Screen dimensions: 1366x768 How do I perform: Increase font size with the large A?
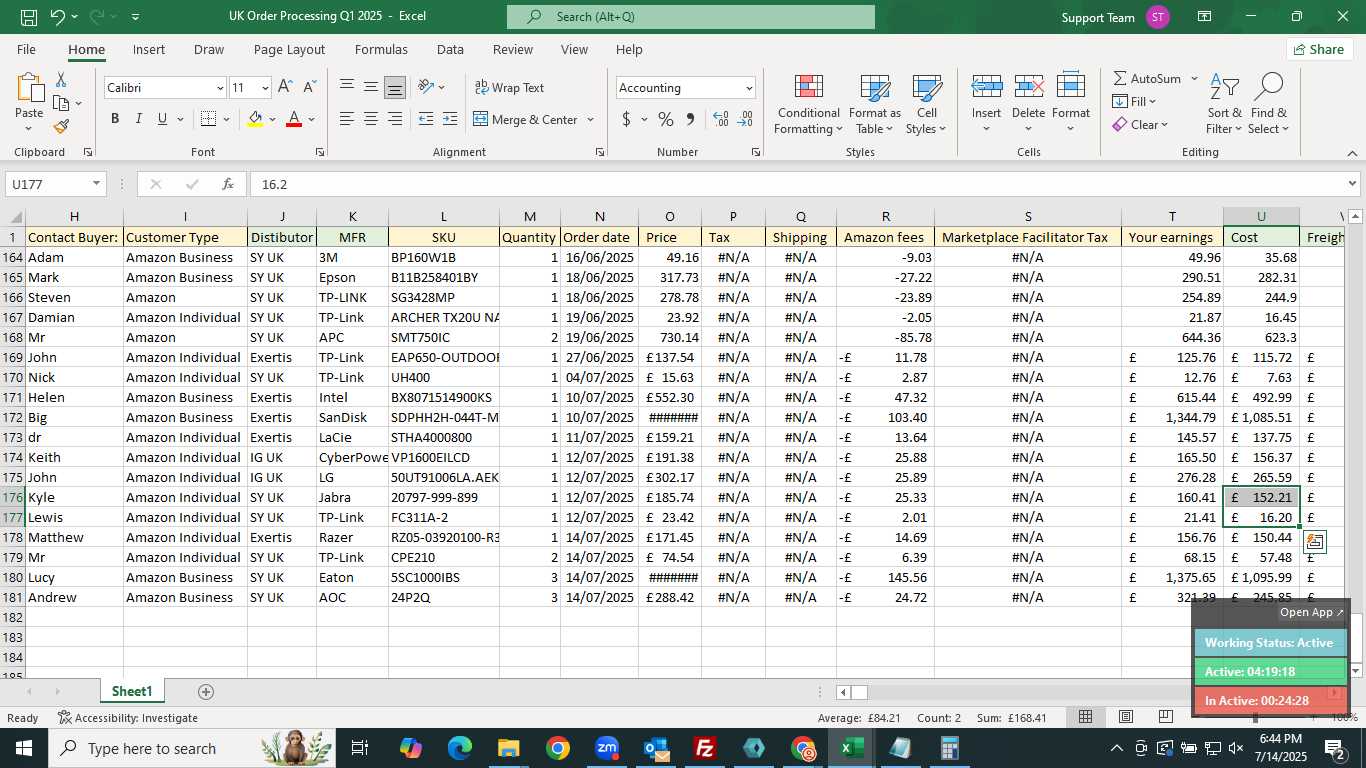point(285,88)
